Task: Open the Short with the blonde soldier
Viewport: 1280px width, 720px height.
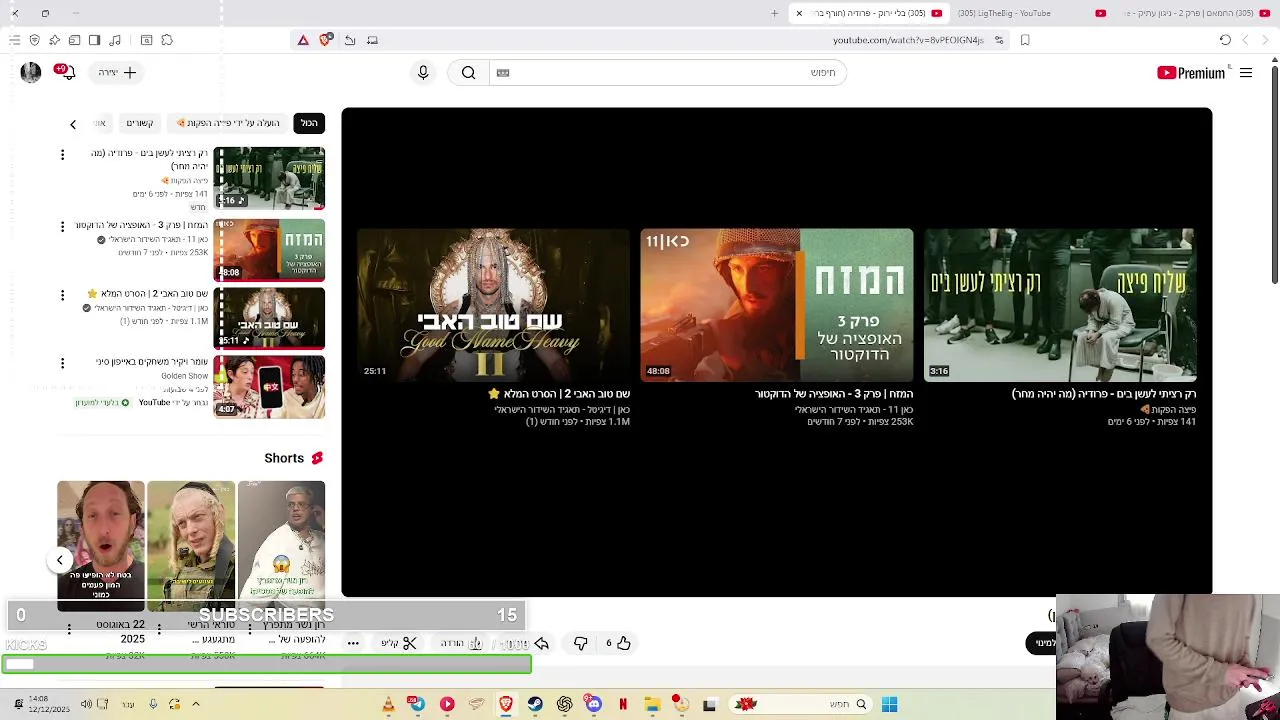Action: [191, 546]
